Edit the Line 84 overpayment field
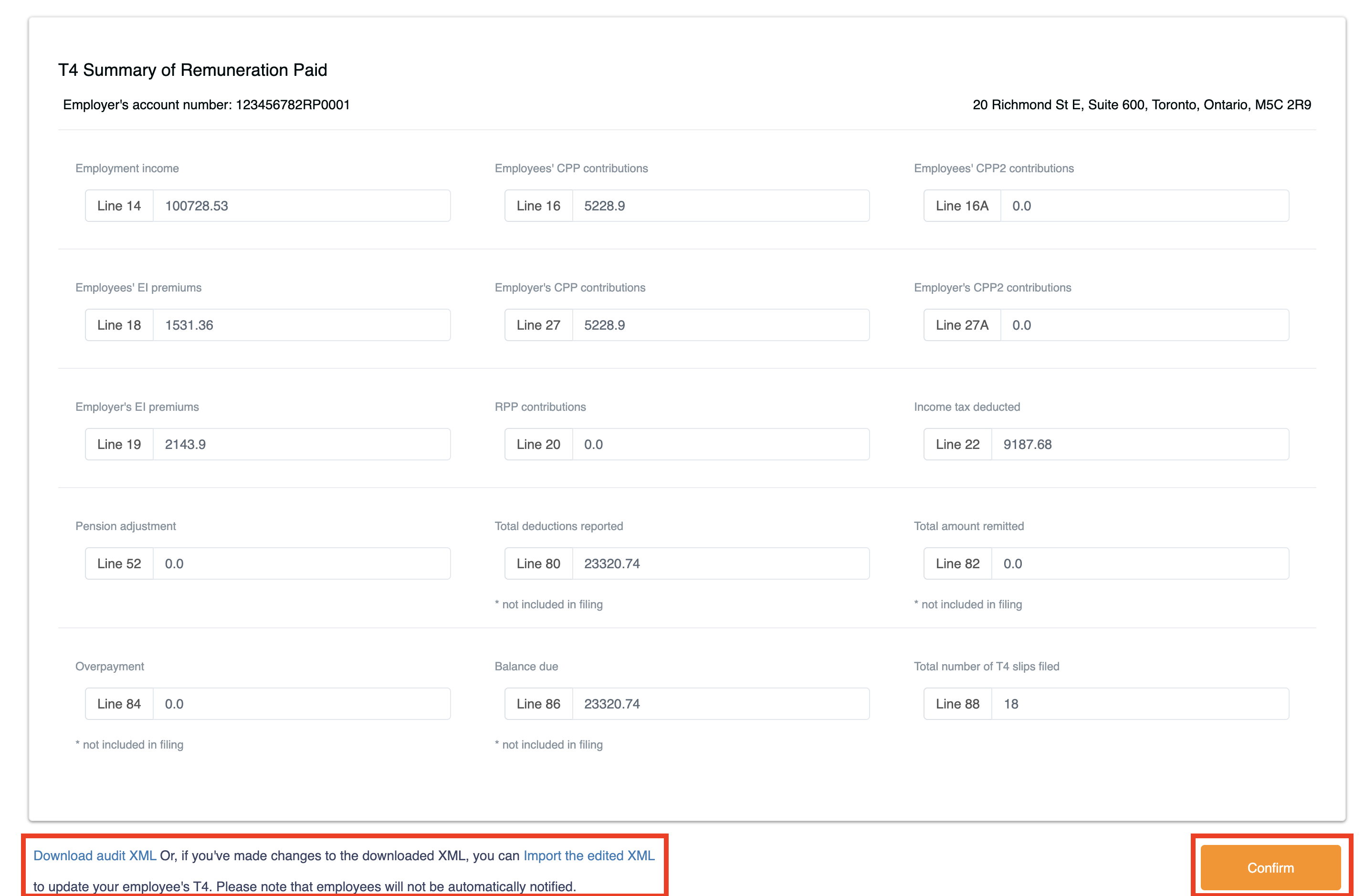Screen dimensions: 1365x896 [302, 704]
